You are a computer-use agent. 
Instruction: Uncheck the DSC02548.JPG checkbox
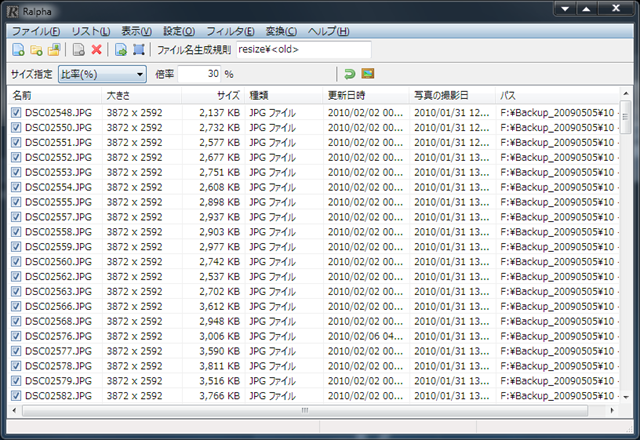click(x=16, y=112)
